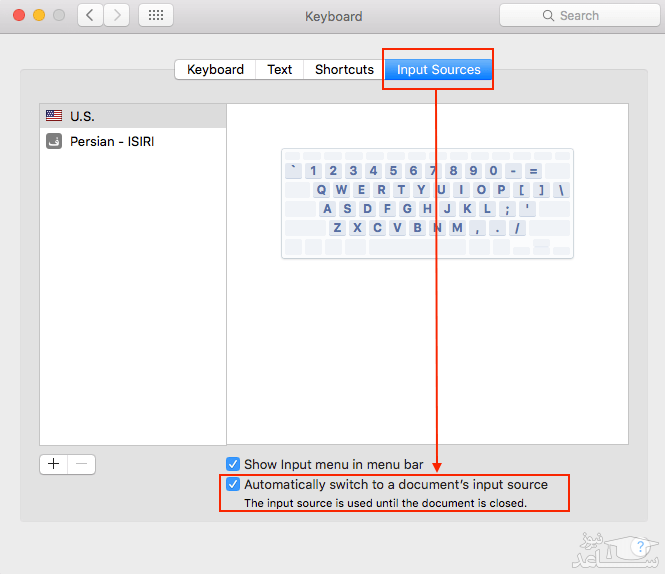This screenshot has height=574, width=665.
Task: Close the Keyboard preferences window
Action: pyautogui.click(x=19, y=16)
